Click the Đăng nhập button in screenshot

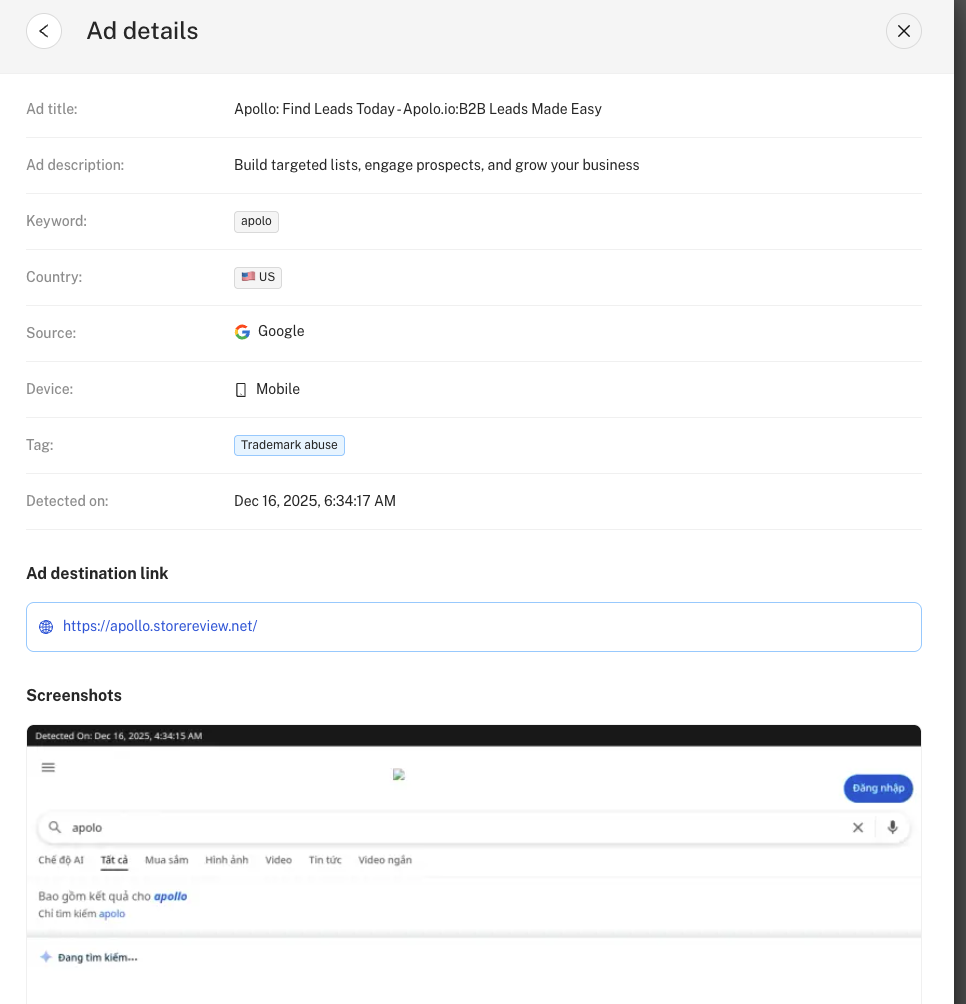[x=878, y=788]
